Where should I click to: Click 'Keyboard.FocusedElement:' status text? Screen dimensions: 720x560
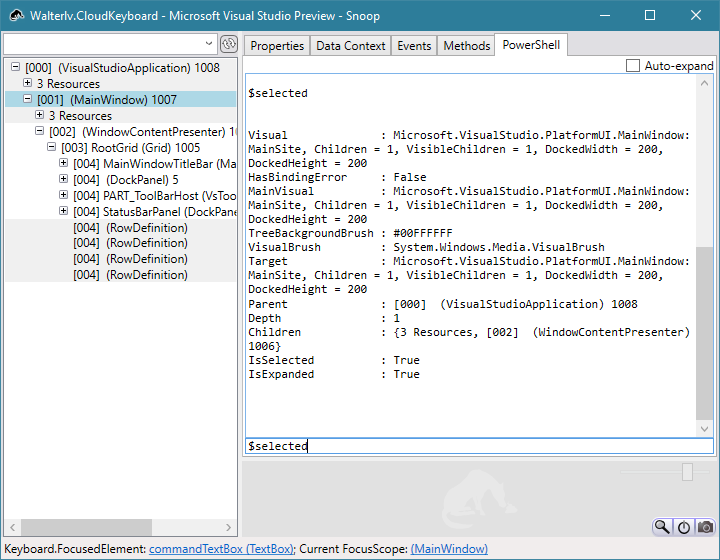click(75, 549)
